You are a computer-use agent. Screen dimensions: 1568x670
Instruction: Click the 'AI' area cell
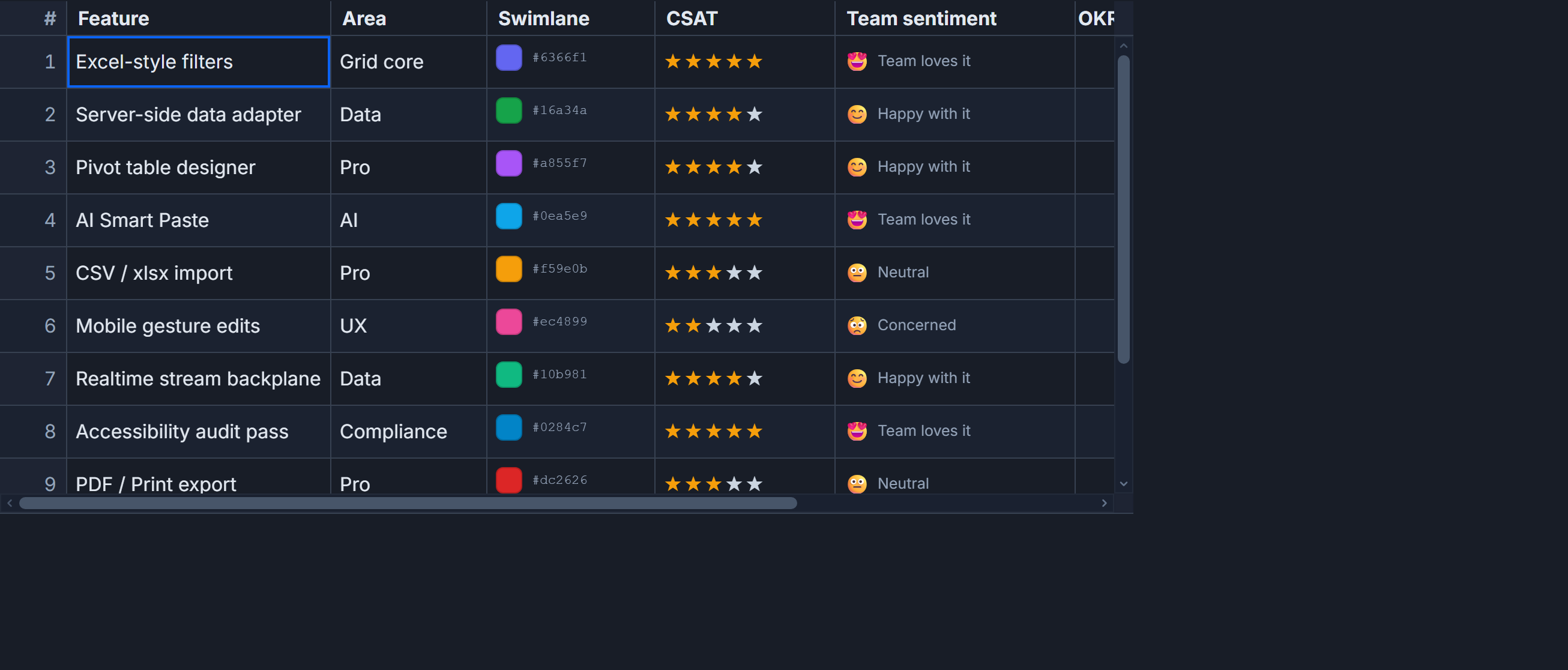(408, 220)
